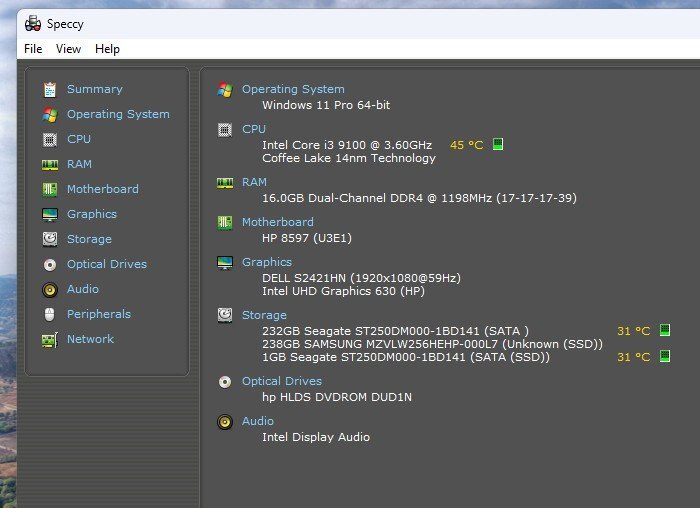The image size is (700, 508).
Task: Select the Summary icon in sidebar
Action: pyautogui.click(x=50, y=89)
